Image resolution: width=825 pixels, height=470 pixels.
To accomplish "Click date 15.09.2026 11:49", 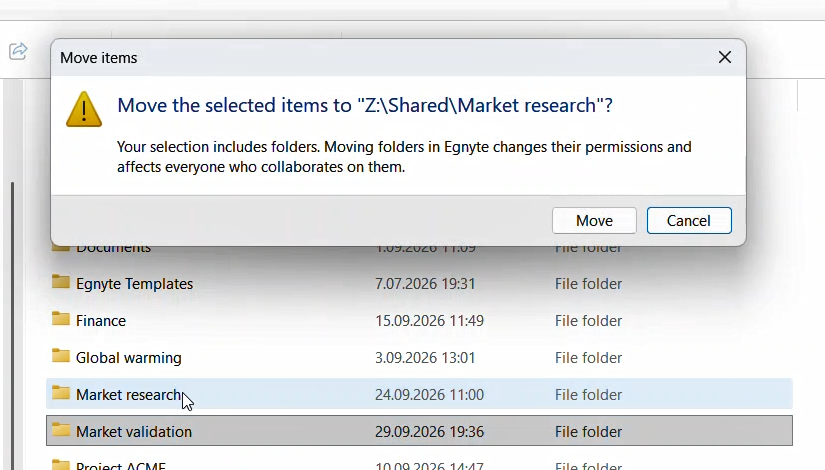I will coord(429,321).
